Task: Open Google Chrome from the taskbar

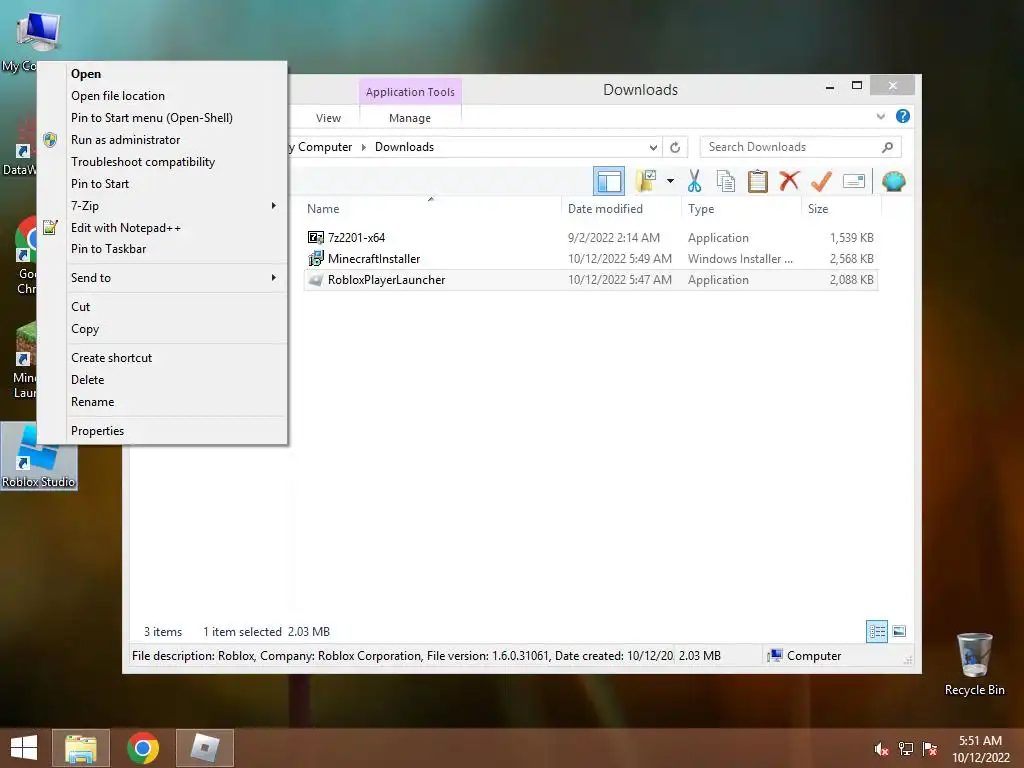Action: 142,748
